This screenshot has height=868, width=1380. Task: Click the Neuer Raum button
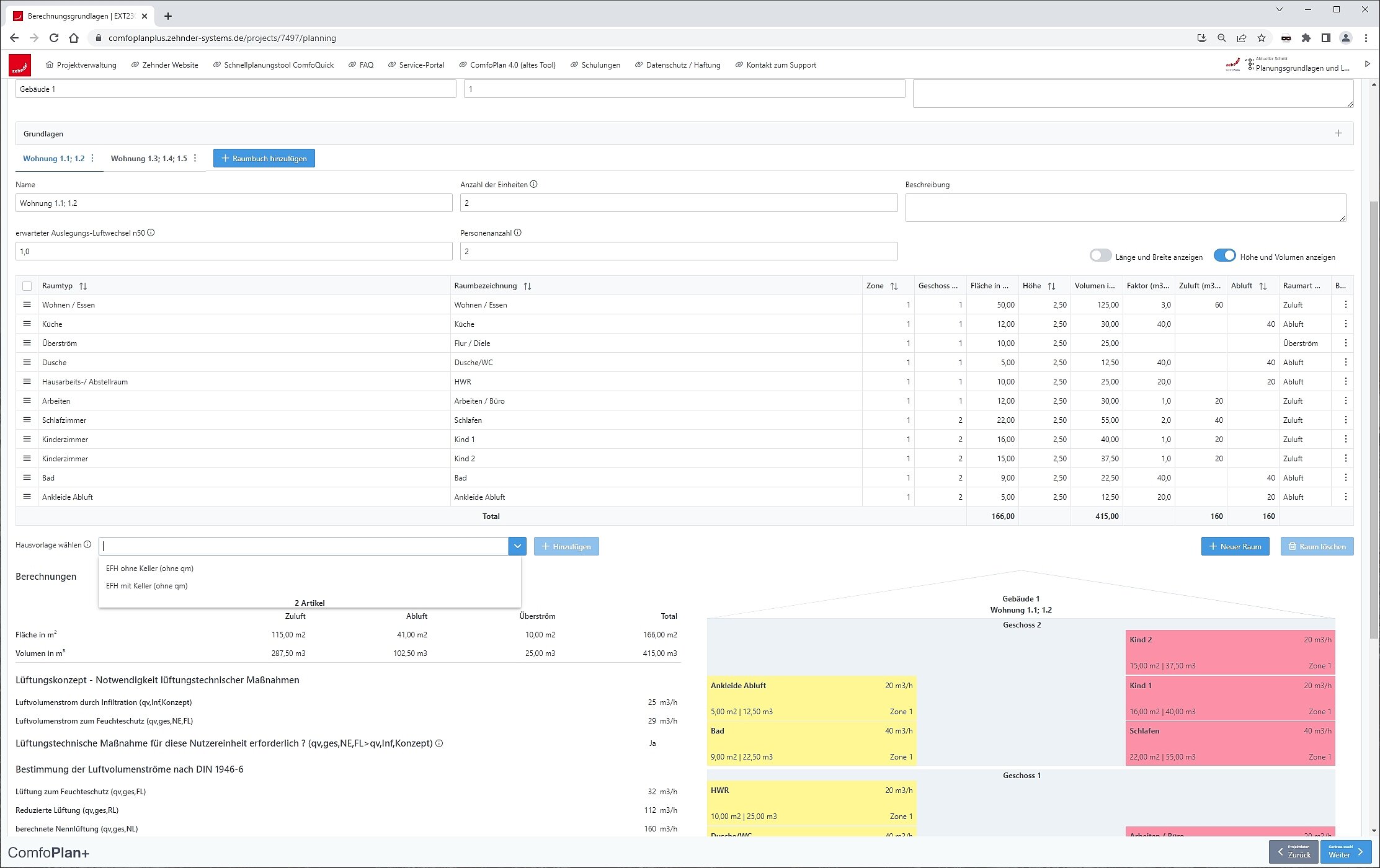pyautogui.click(x=1234, y=546)
